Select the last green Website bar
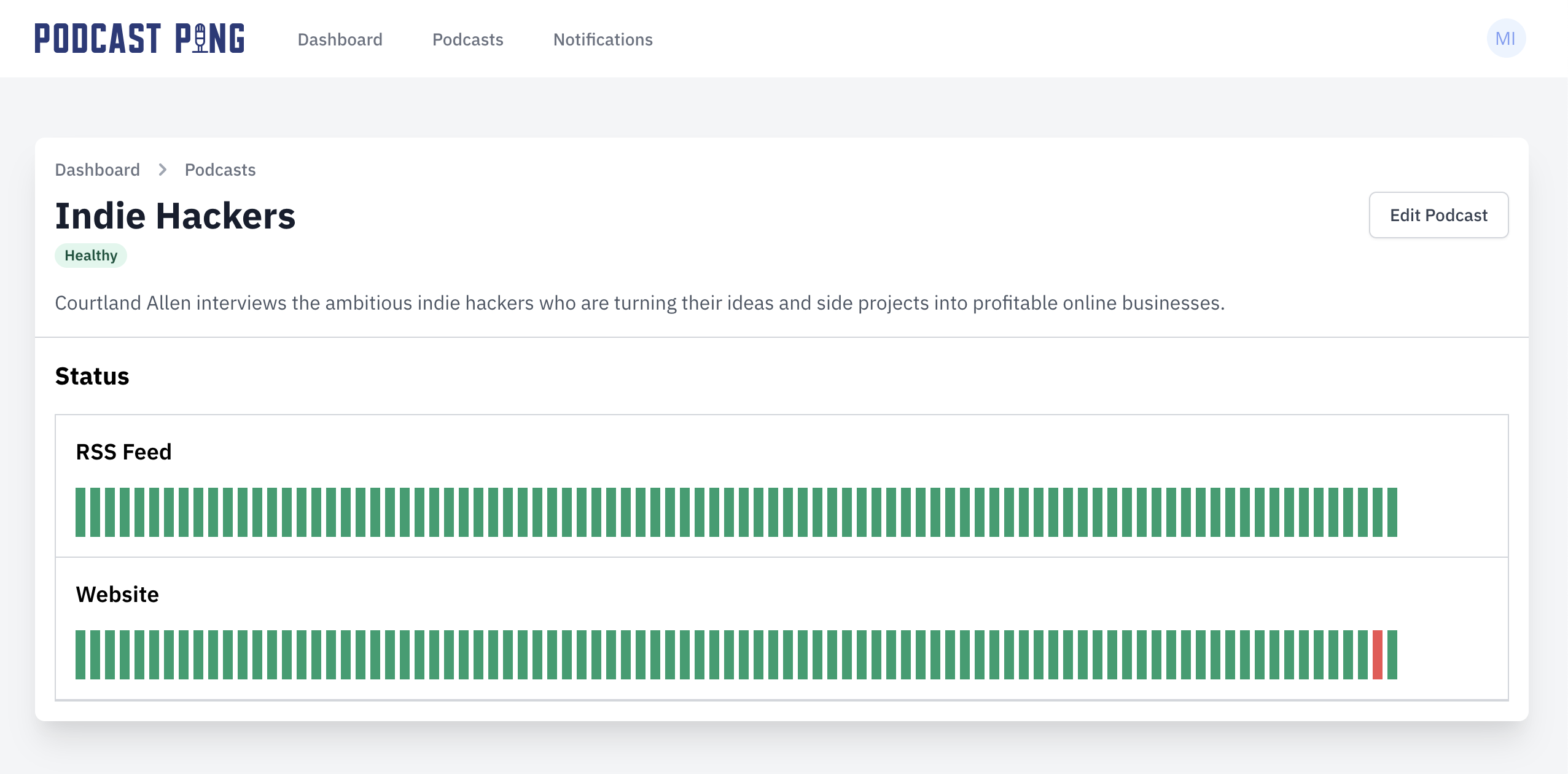Image resolution: width=1568 pixels, height=774 pixels. click(1392, 655)
